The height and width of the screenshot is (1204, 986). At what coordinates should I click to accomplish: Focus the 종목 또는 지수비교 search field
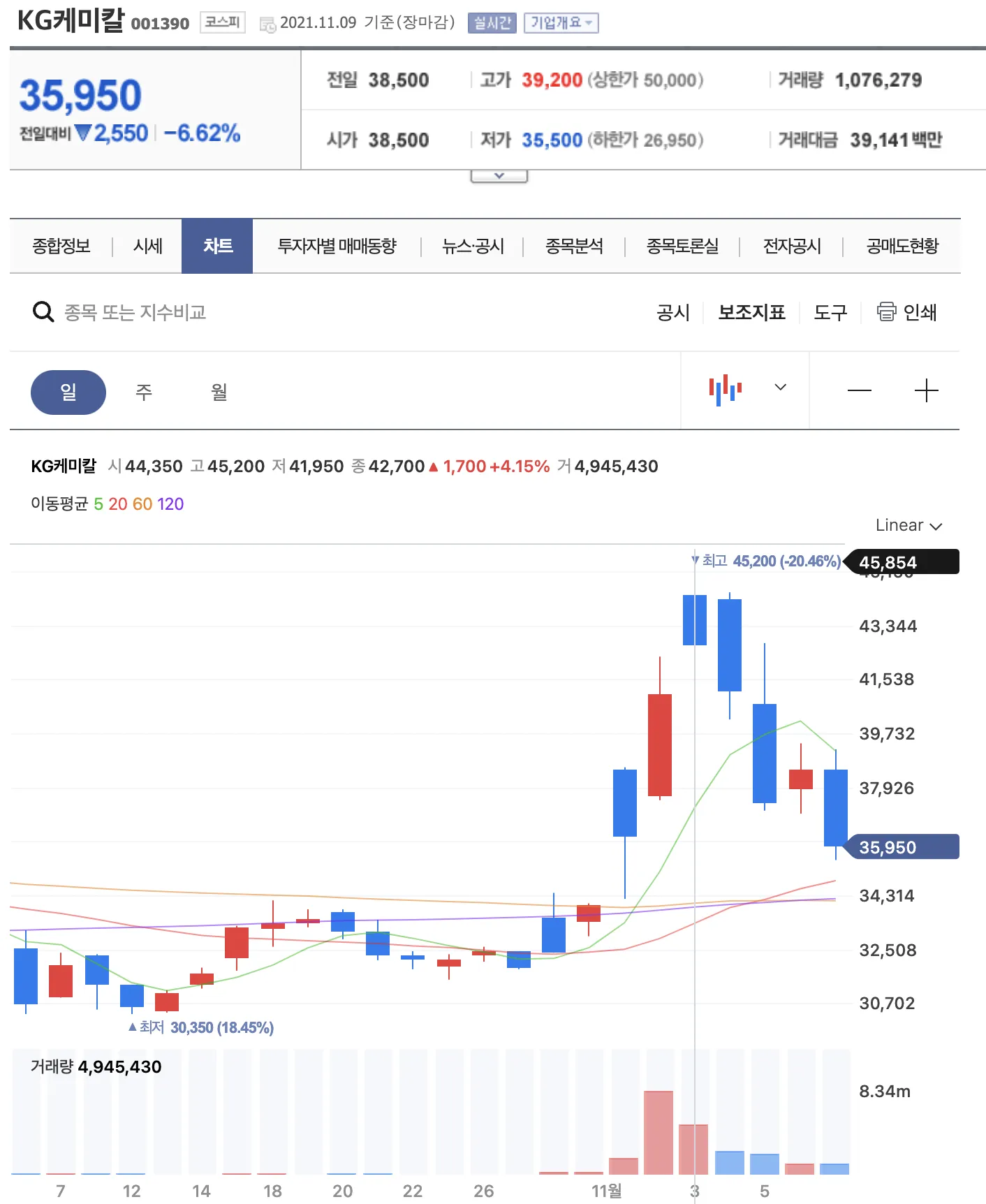[x=135, y=311]
